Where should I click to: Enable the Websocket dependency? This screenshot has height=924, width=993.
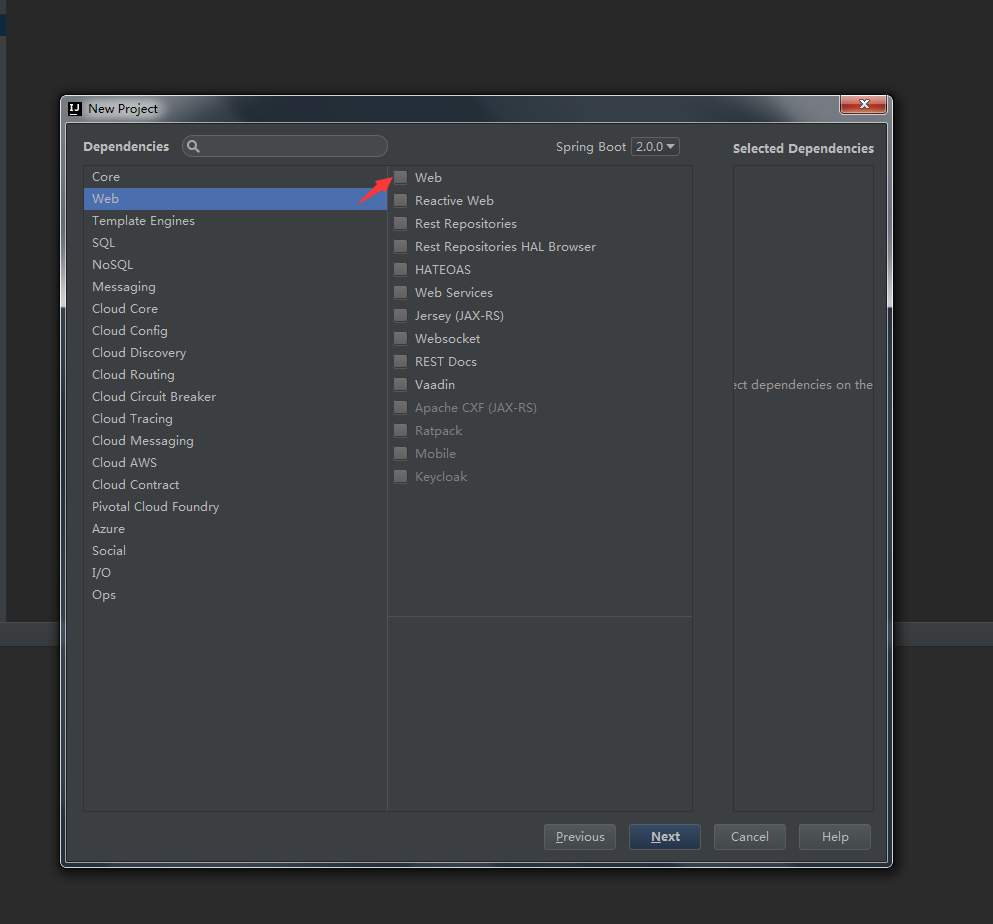pyautogui.click(x=400, y=338)
